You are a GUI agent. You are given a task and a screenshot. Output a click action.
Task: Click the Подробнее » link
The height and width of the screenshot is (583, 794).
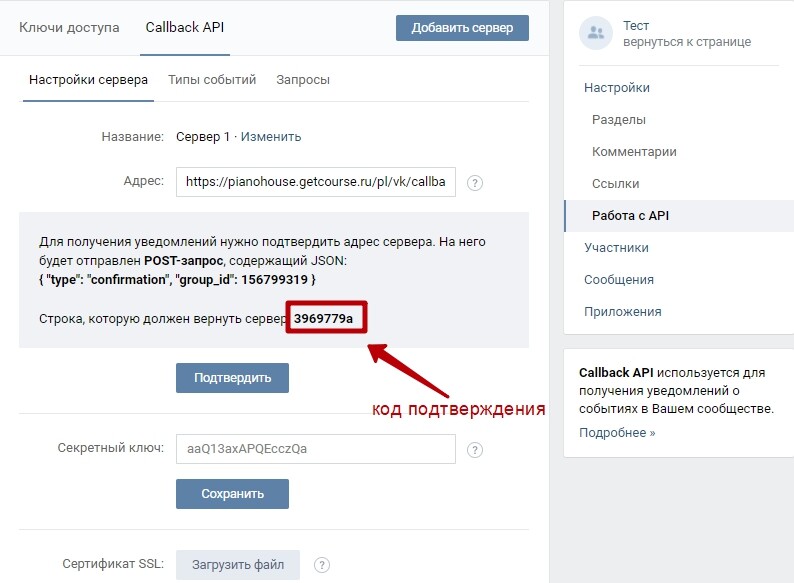click(x=617, y=433)
